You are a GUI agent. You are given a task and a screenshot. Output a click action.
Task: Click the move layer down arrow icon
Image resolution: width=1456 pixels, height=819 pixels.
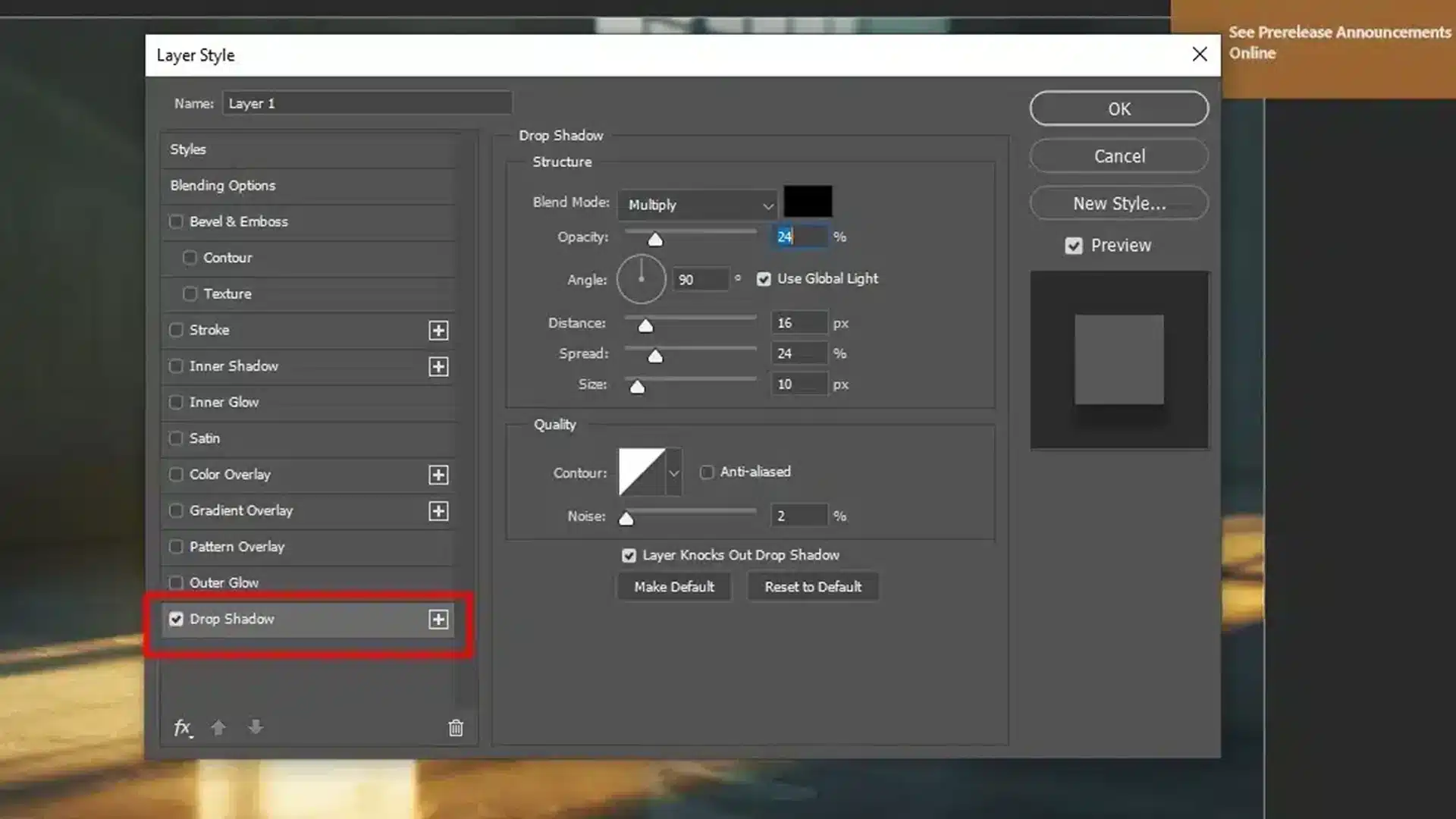[254, 727]
